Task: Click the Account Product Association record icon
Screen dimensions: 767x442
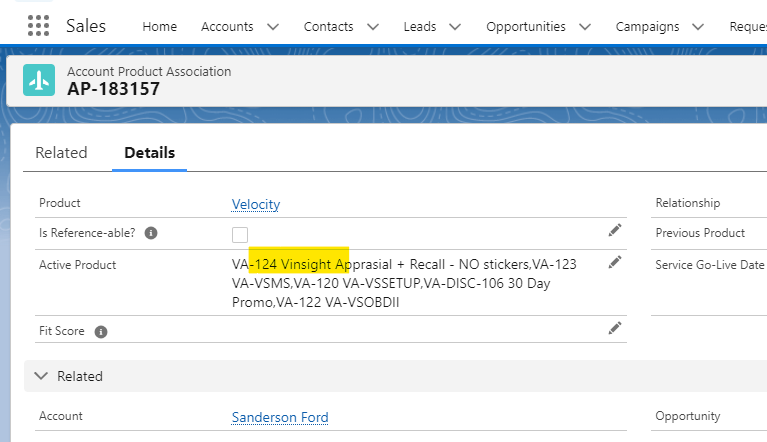Action: [39, 80]
